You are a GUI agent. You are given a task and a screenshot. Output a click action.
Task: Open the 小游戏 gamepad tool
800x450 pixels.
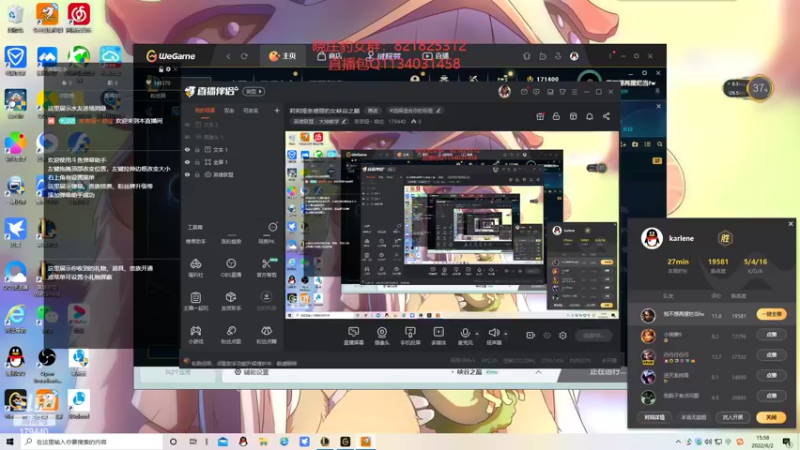tap(195, 335)
